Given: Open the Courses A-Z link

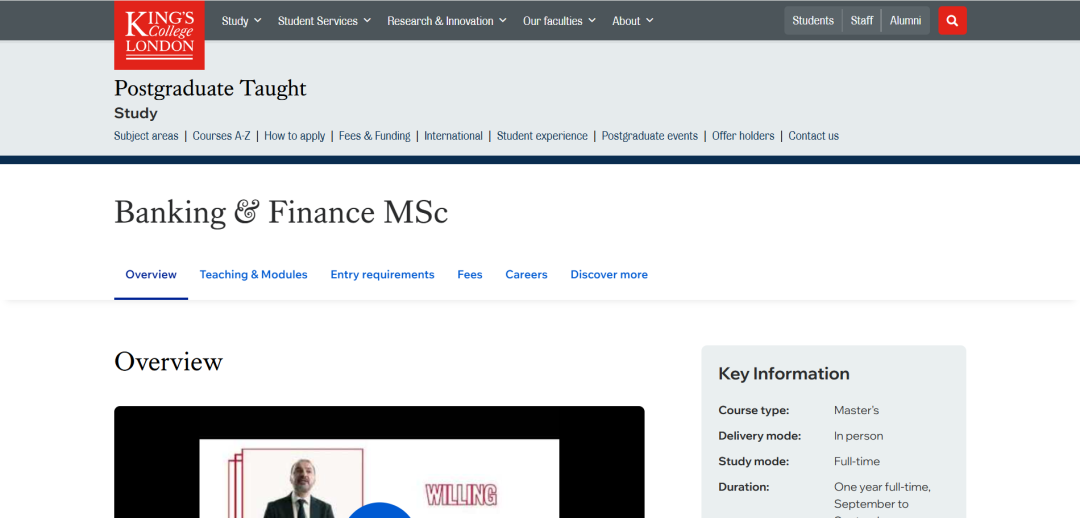Looking at the screenshot, I should [221, 136].
